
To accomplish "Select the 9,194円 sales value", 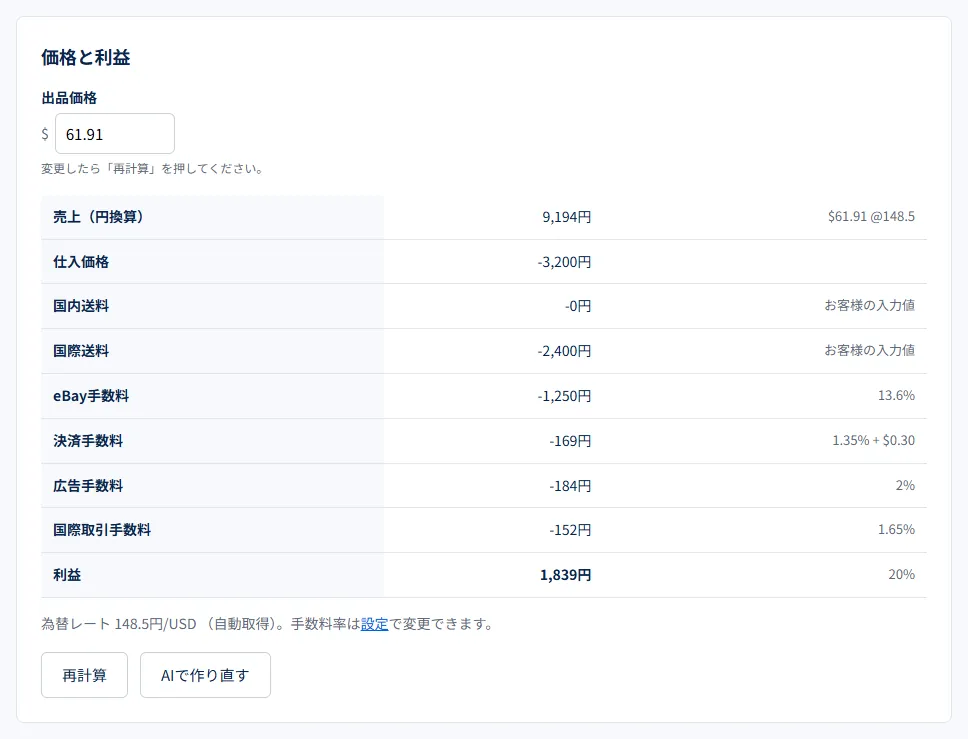I will pyautogui.click(x=566, y=217).
